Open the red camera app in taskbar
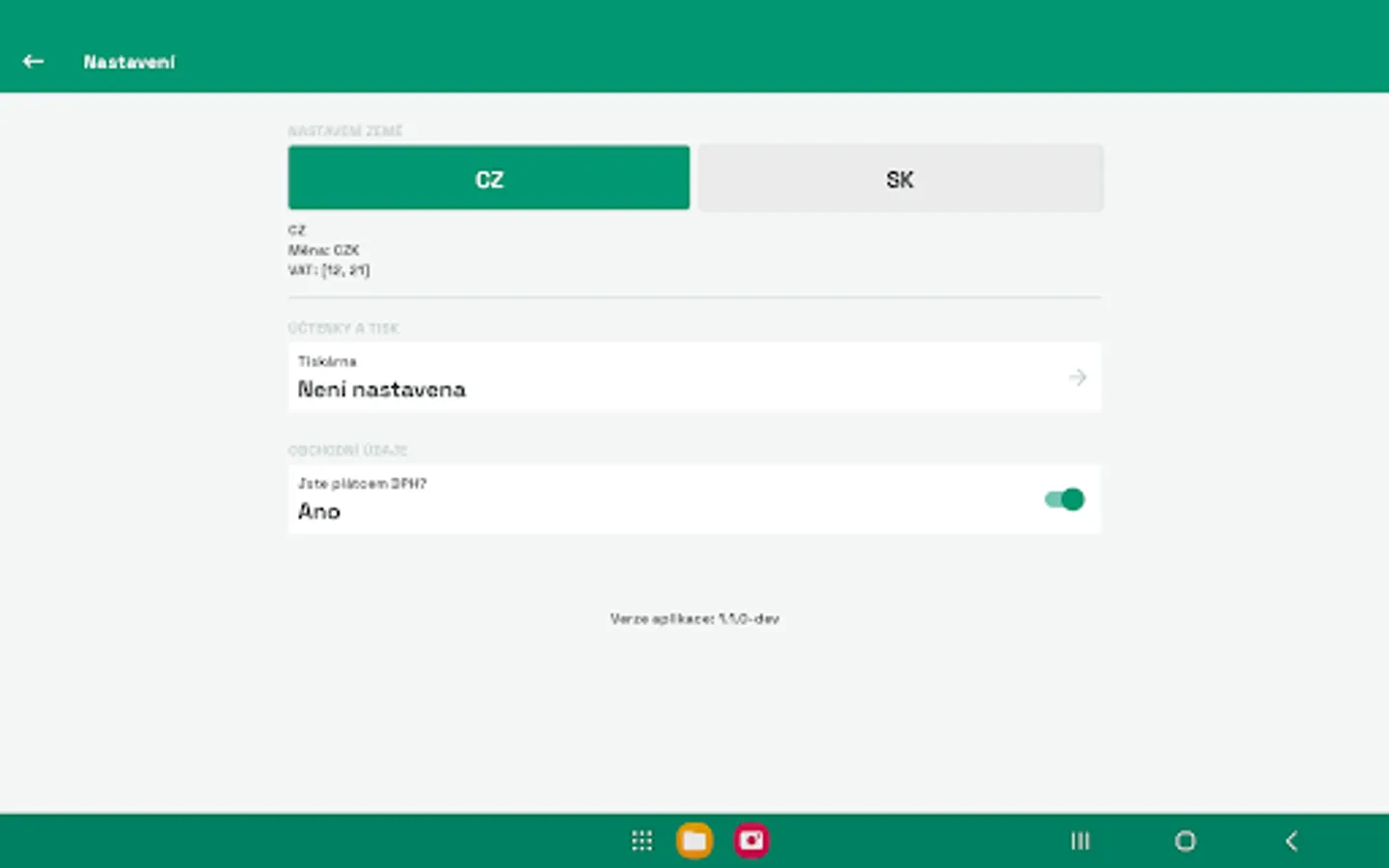 click(x=751, y=841)
